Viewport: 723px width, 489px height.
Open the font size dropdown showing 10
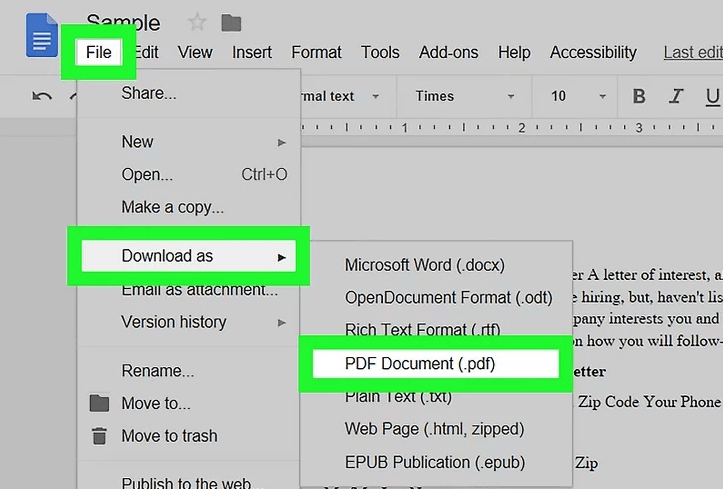[x=578, y=96]
